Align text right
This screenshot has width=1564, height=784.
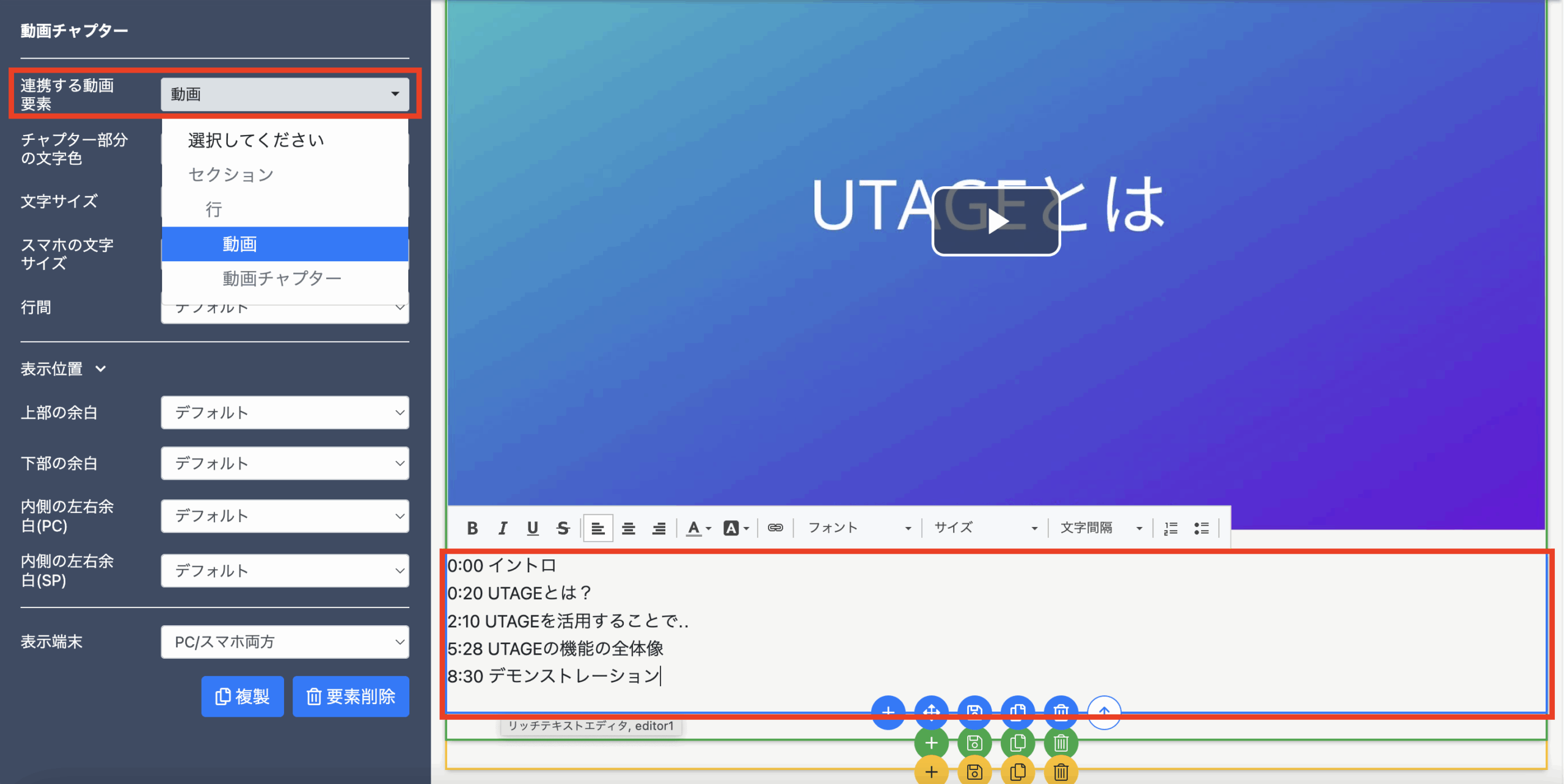(x=659, y=528)
